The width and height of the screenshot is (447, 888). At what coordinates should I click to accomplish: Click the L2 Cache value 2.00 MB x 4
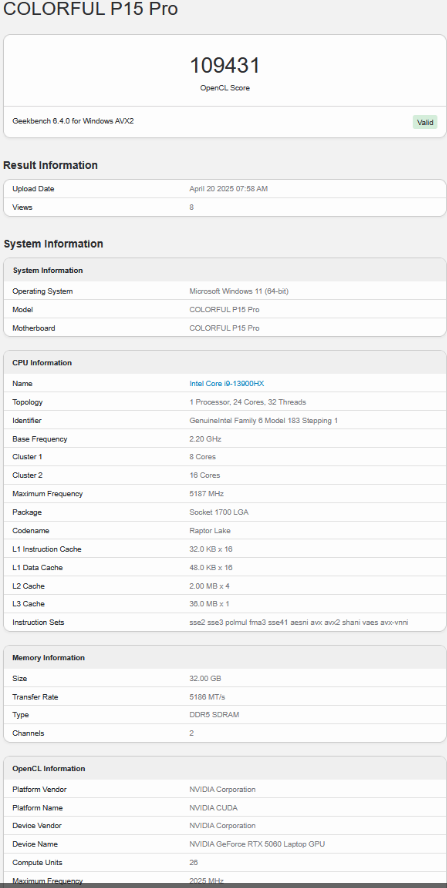click(x=209, y=586)
